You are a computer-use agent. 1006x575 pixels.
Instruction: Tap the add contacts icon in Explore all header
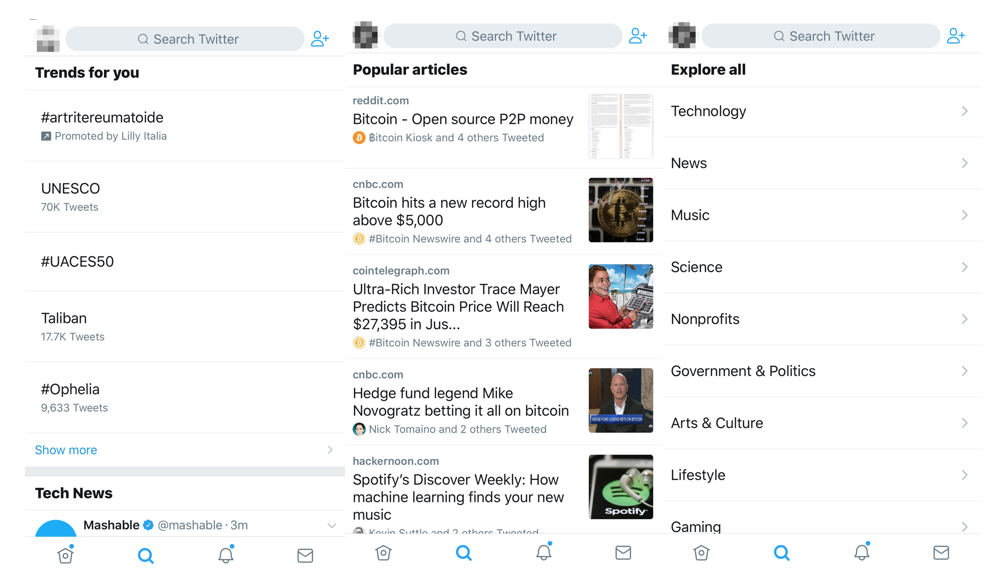click(956, 36)
